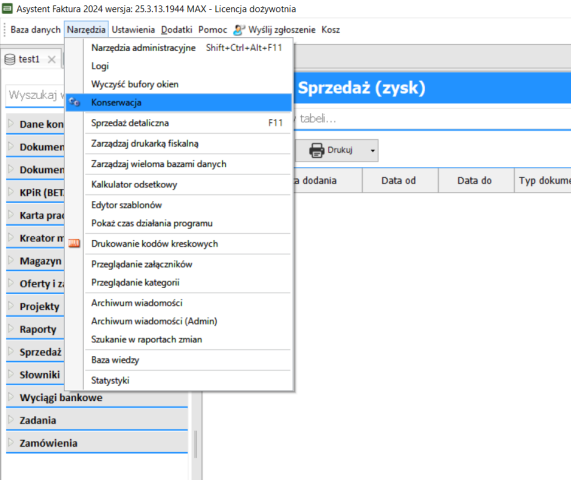Click the table search field
Image resolution: width=571 pixels, height=480 pixels.
point(432,118)
